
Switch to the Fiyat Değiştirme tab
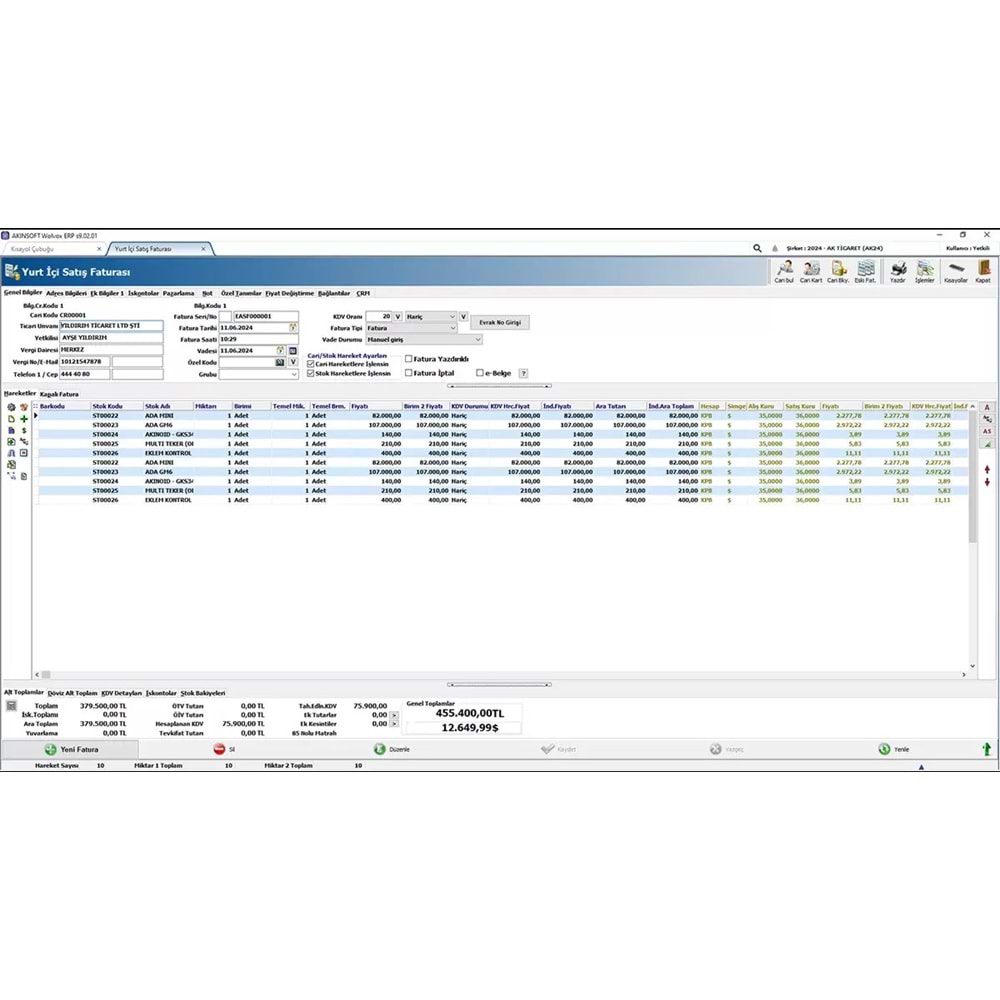290,293
